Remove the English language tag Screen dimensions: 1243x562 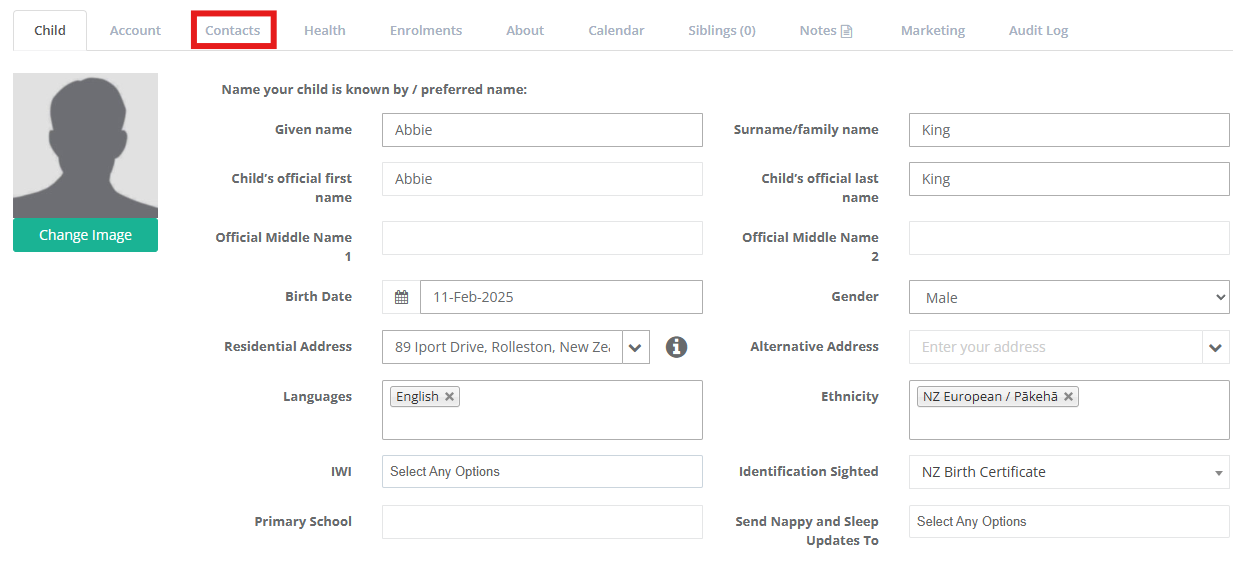point(450,397)
